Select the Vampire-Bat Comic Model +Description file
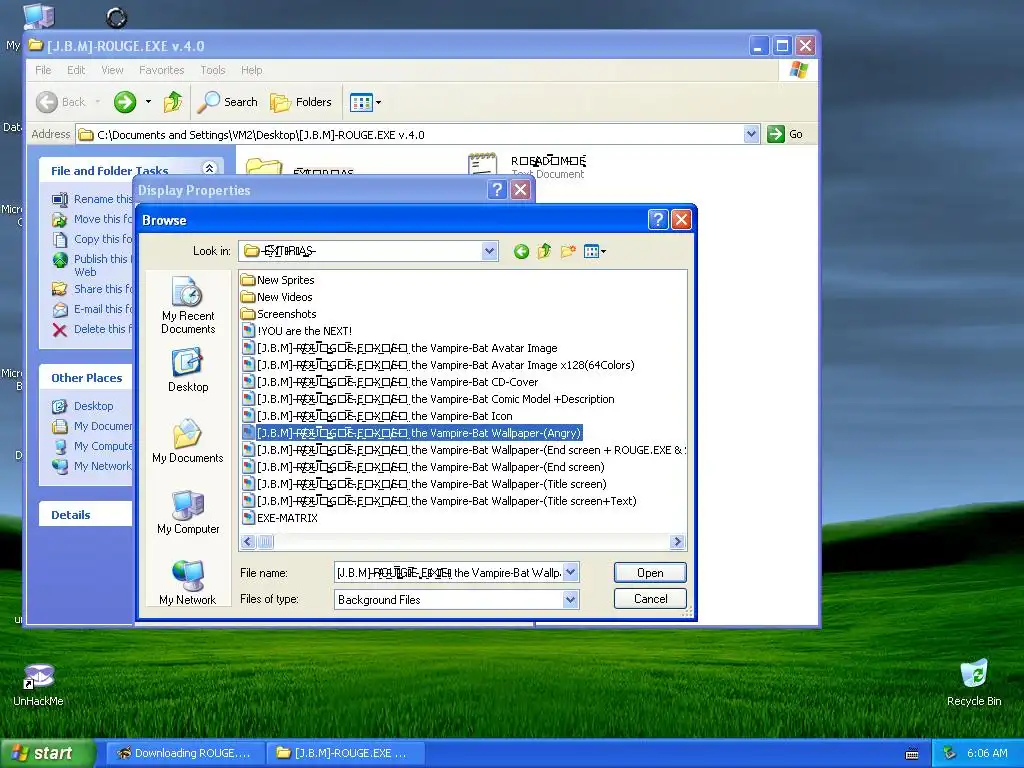The height and width of the screenshot is (768, 1024). click(428, 398)
